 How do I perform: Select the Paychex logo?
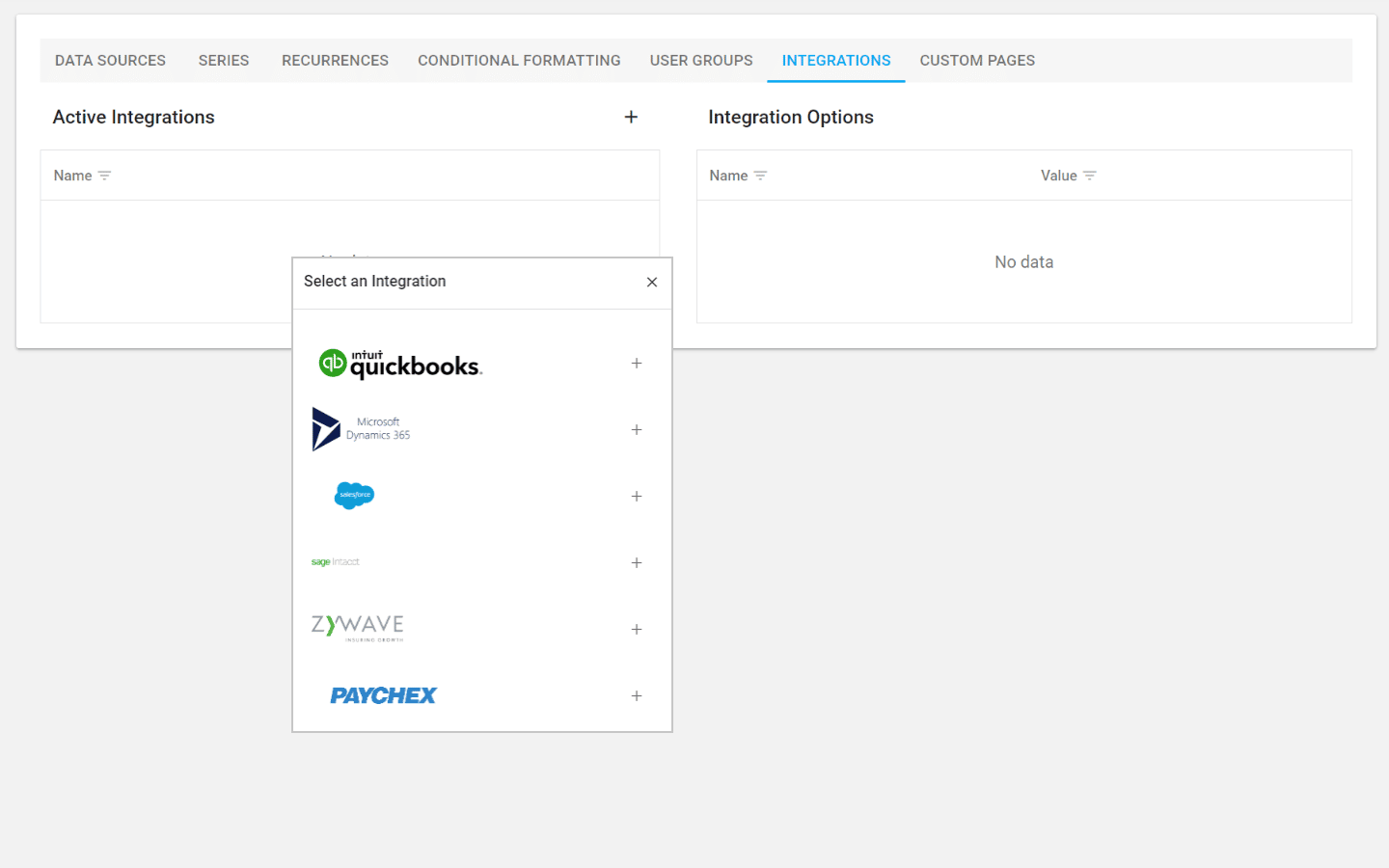[x=383, y=694]
